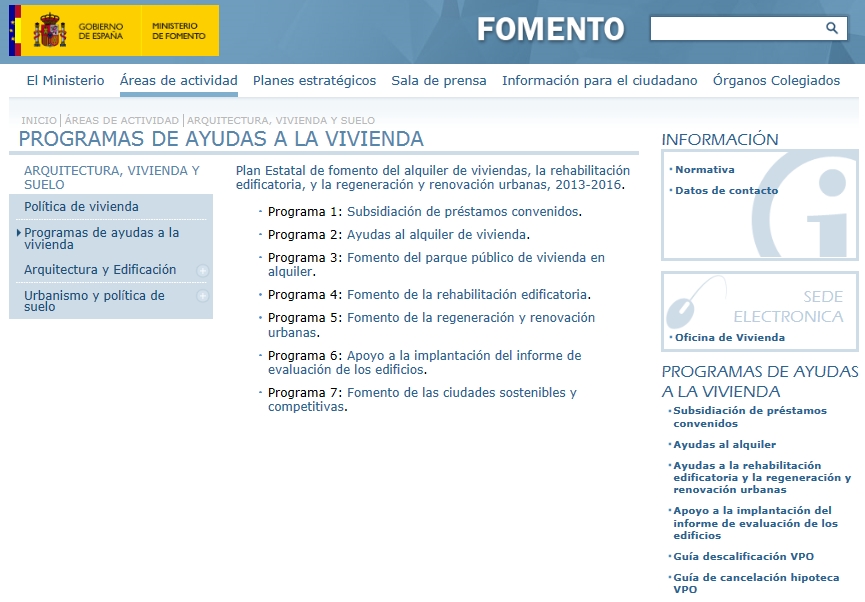The width and height of the screenshot is (865, 602).
Task: Open Fomento de la regeneración y renovación urbanas
Action: coord(431,325)
